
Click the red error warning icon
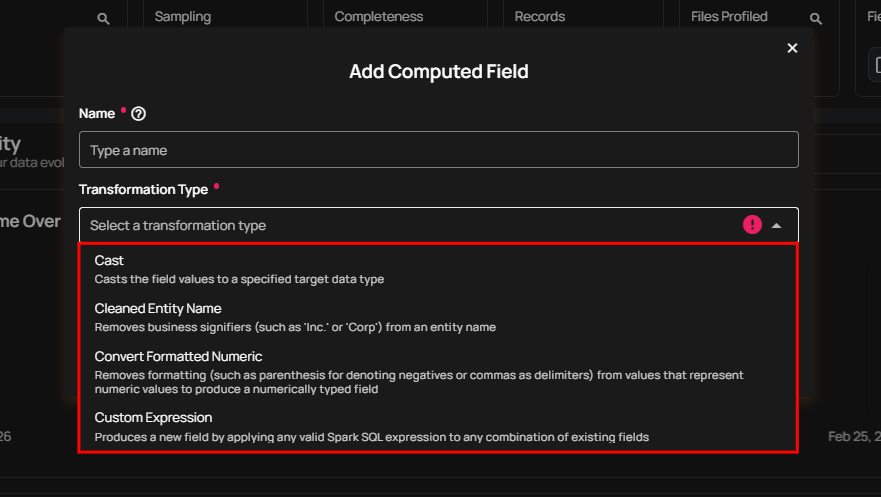(752, 225)
